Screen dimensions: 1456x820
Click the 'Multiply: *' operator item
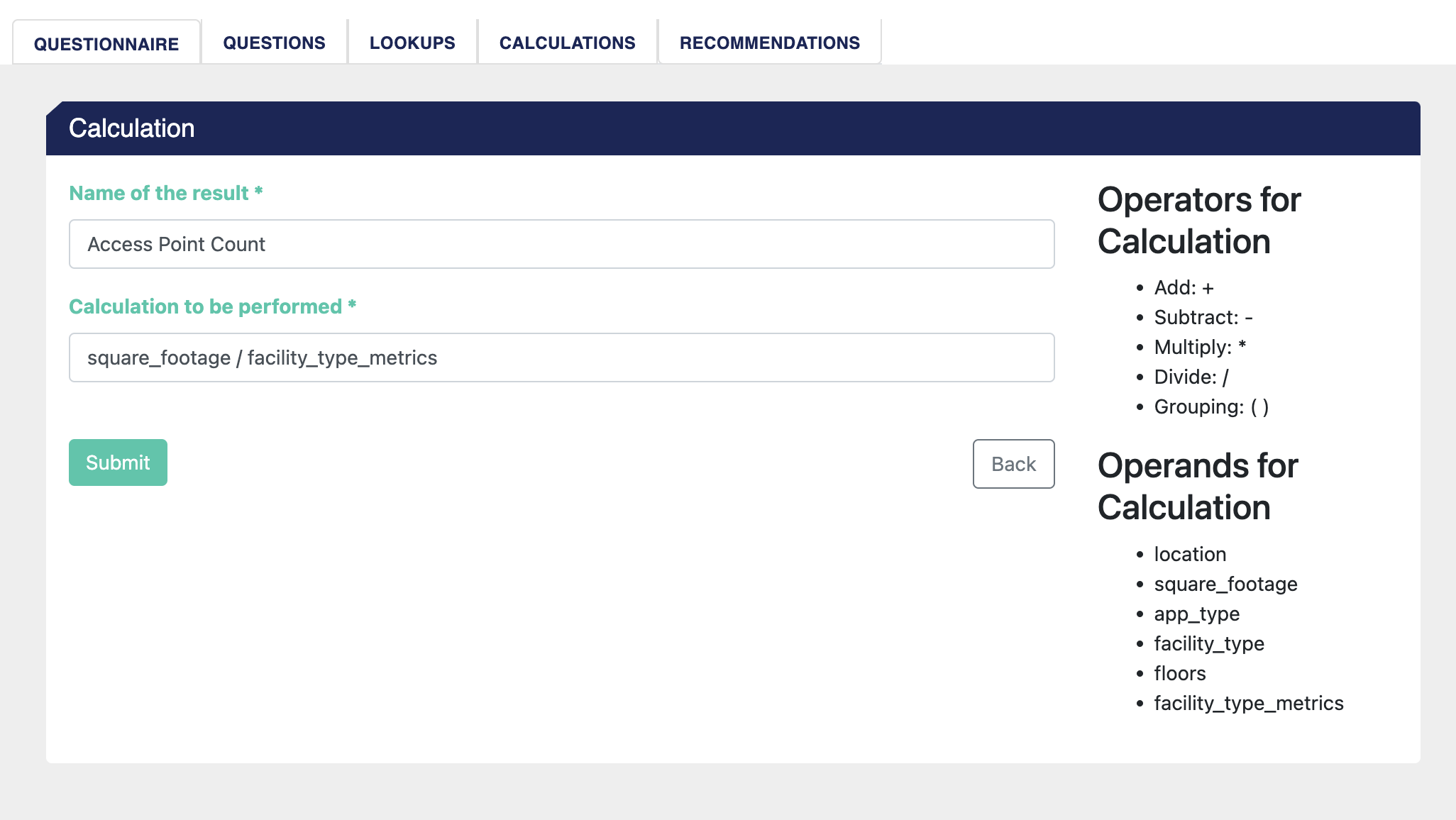1200,347
